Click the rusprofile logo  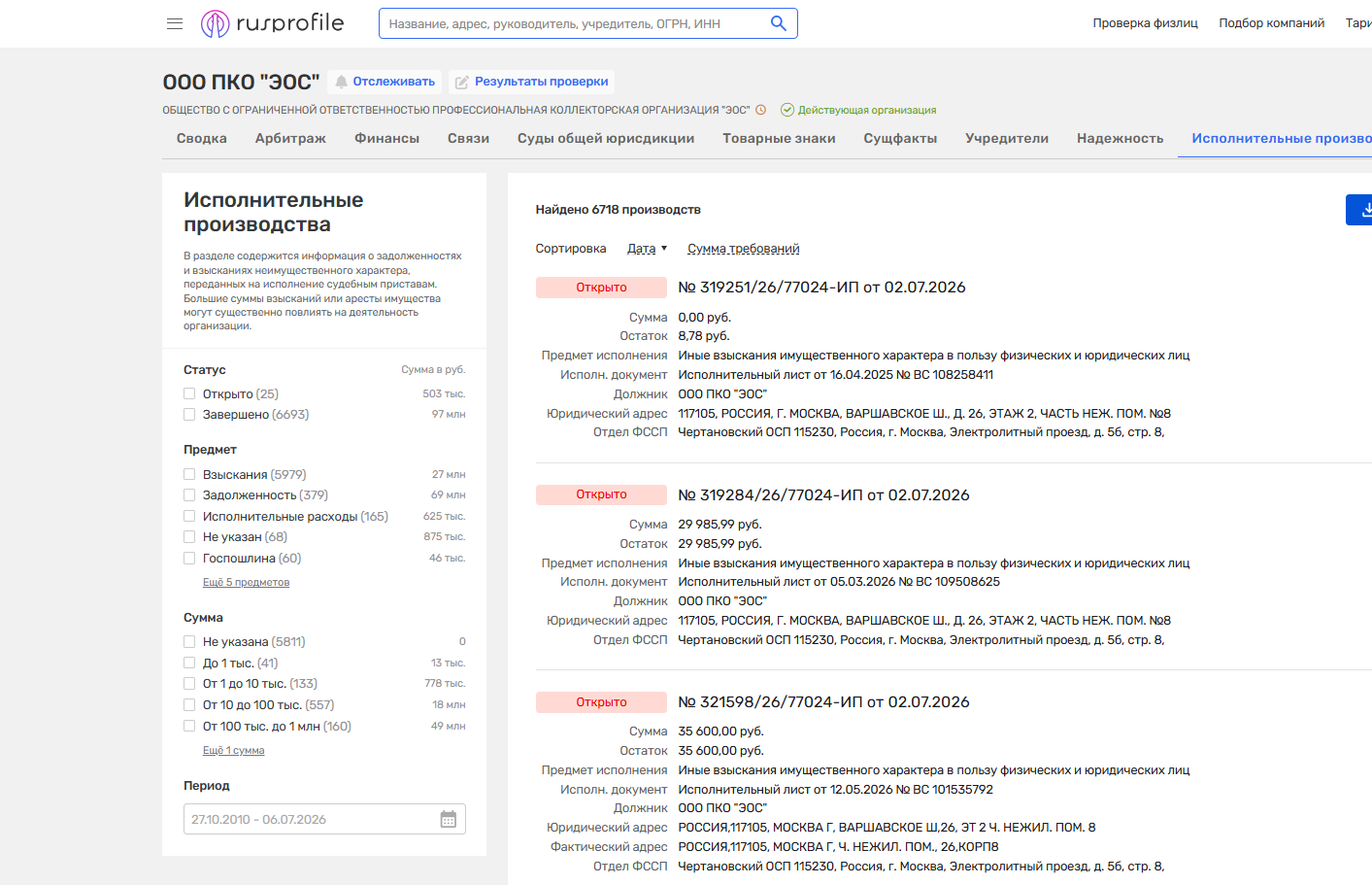pyautogui.click(x=273, y=23)
